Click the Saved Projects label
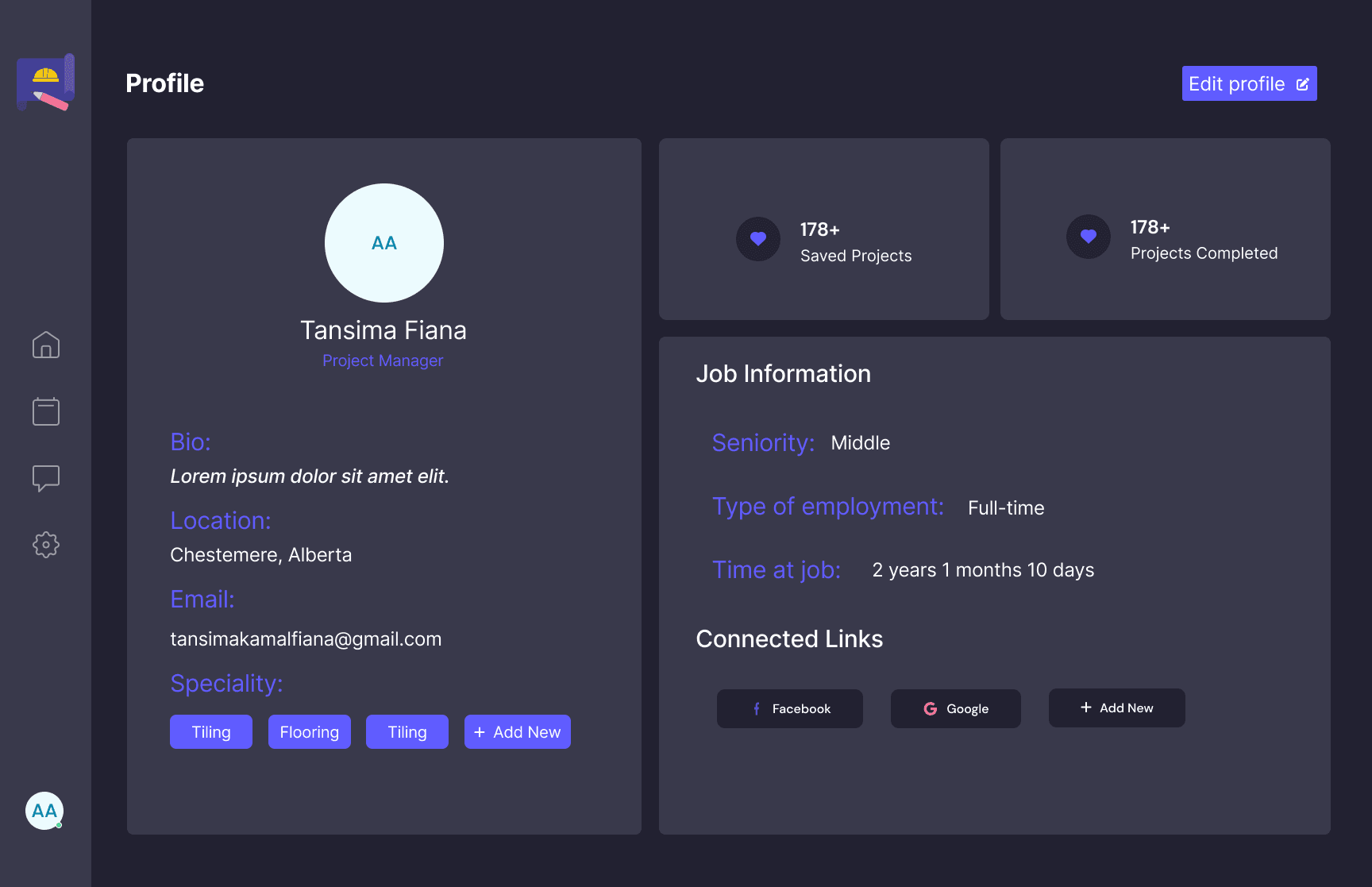This screenshot has height=887, width=1372. [x=856, y=256]
